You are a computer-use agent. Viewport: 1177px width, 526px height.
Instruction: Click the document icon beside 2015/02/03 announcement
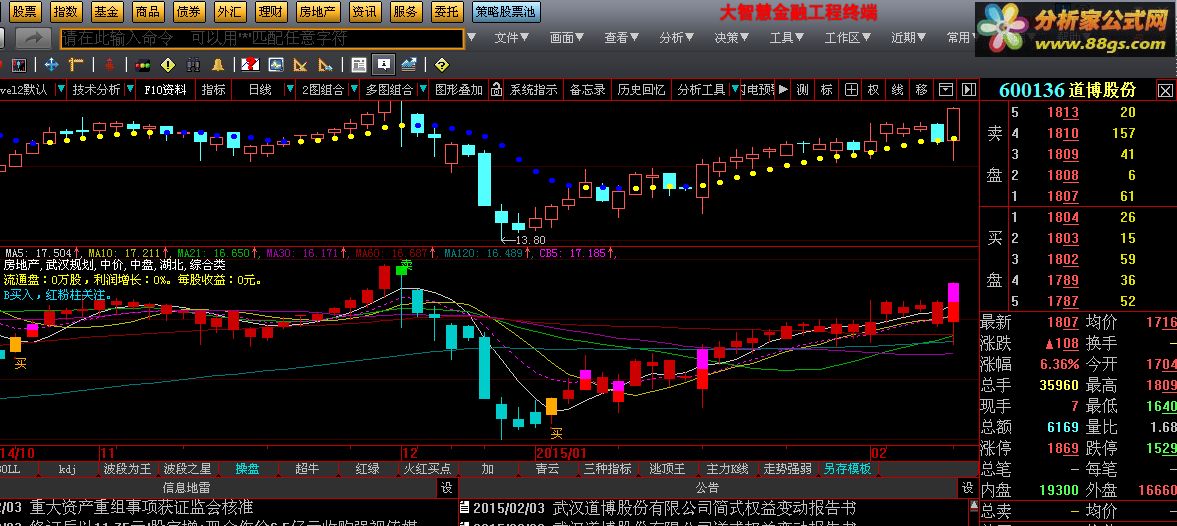click(464, 508)
